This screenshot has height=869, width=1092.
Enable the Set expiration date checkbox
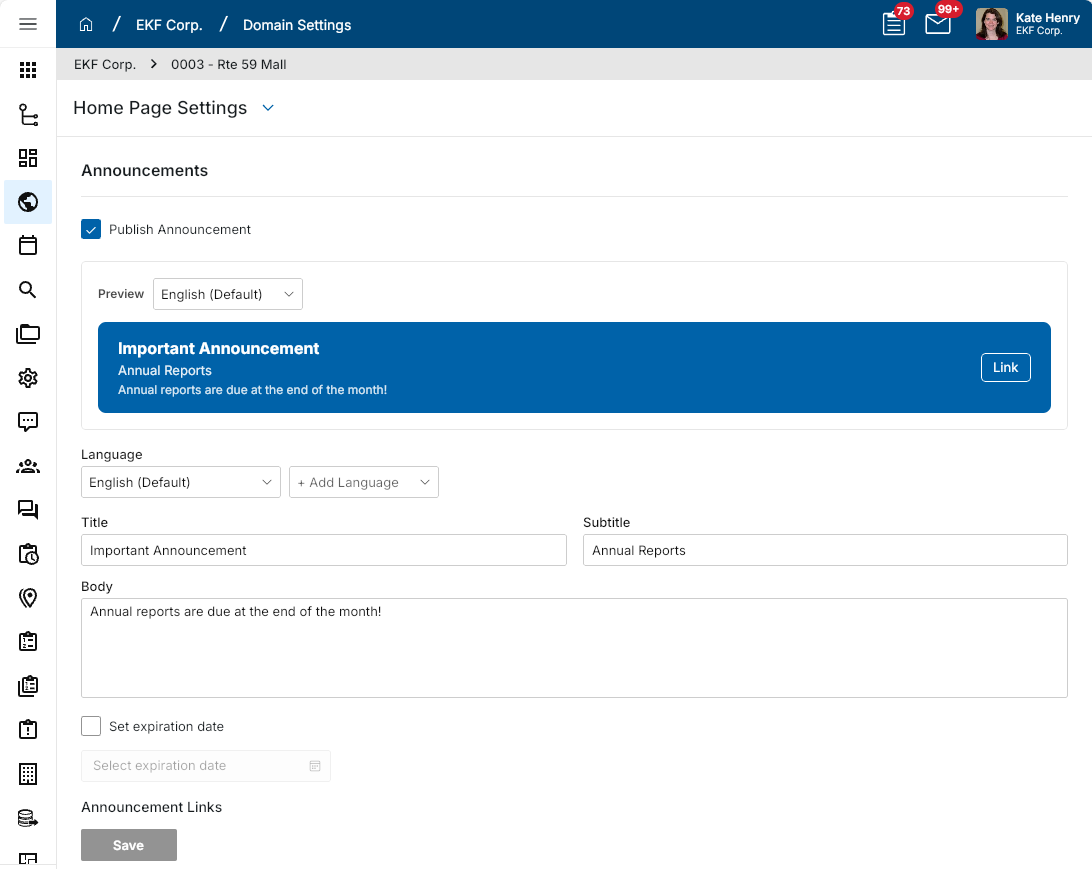tap(91, 726)
